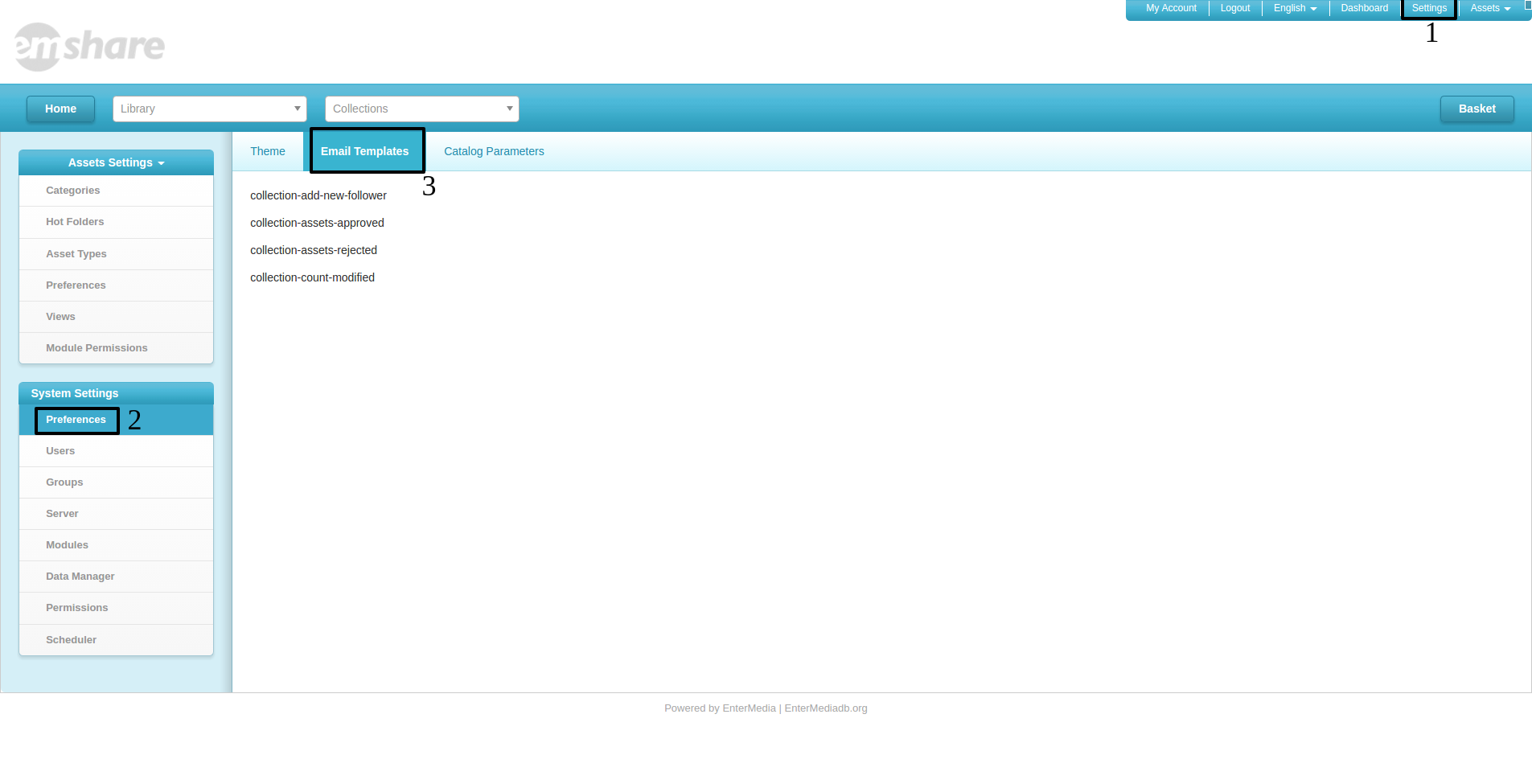The height and width of the screenshot is (784, 1532).
Task: Open Modules settings
Action: 117,545
